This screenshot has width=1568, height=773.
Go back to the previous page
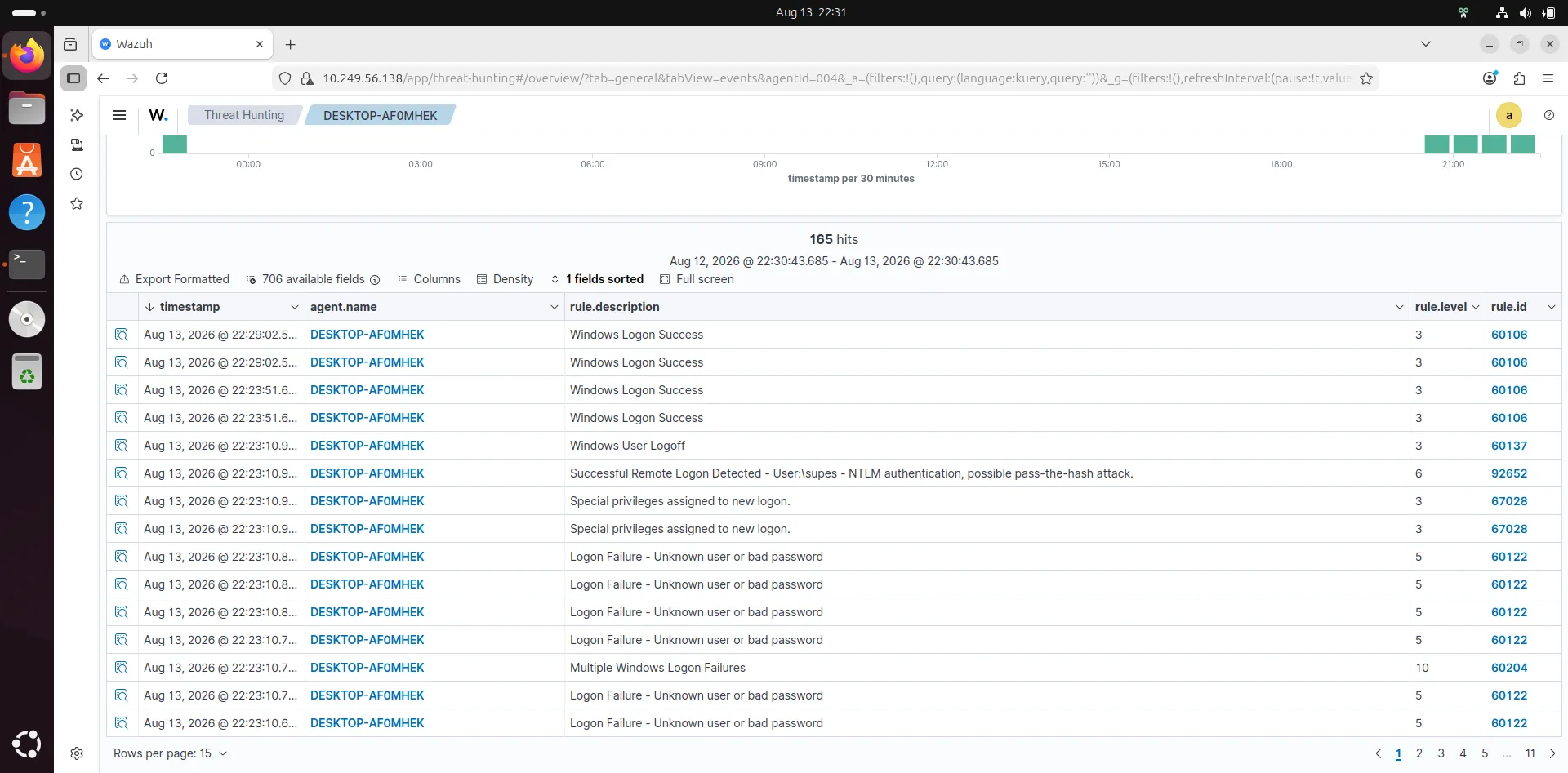[103, 78]
